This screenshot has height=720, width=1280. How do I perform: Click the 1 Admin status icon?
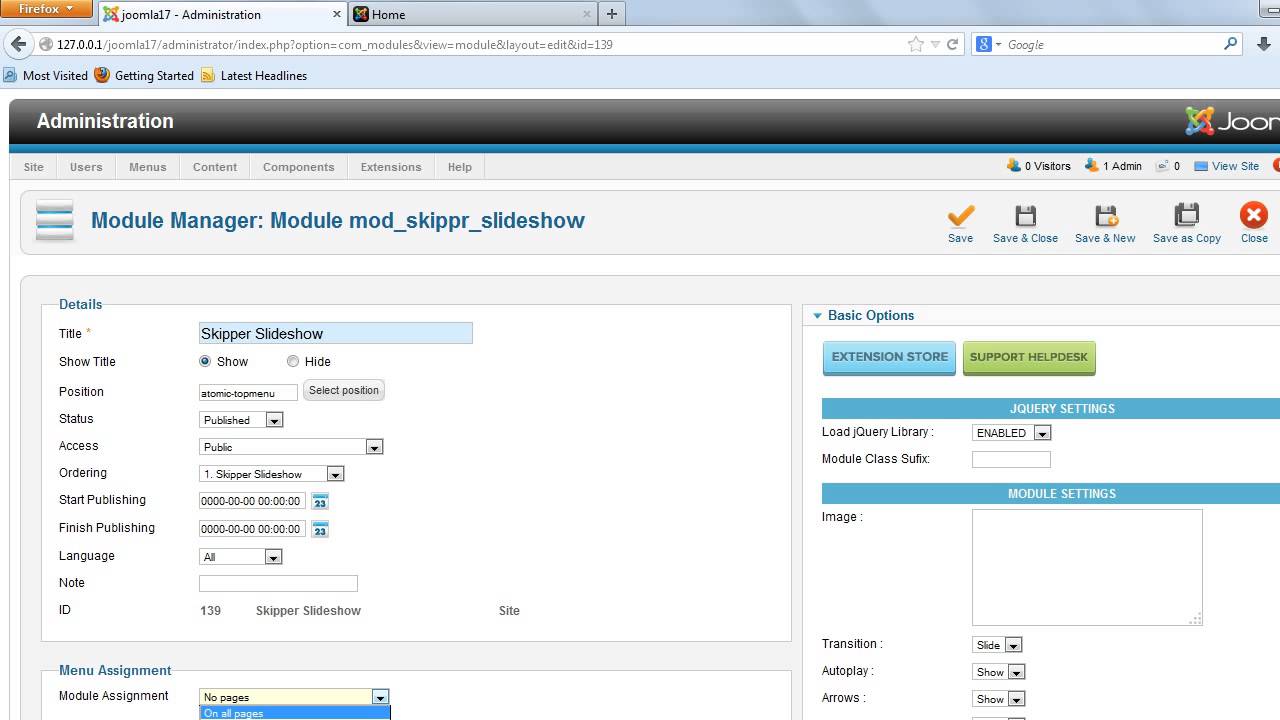(x=1092, y=166)
